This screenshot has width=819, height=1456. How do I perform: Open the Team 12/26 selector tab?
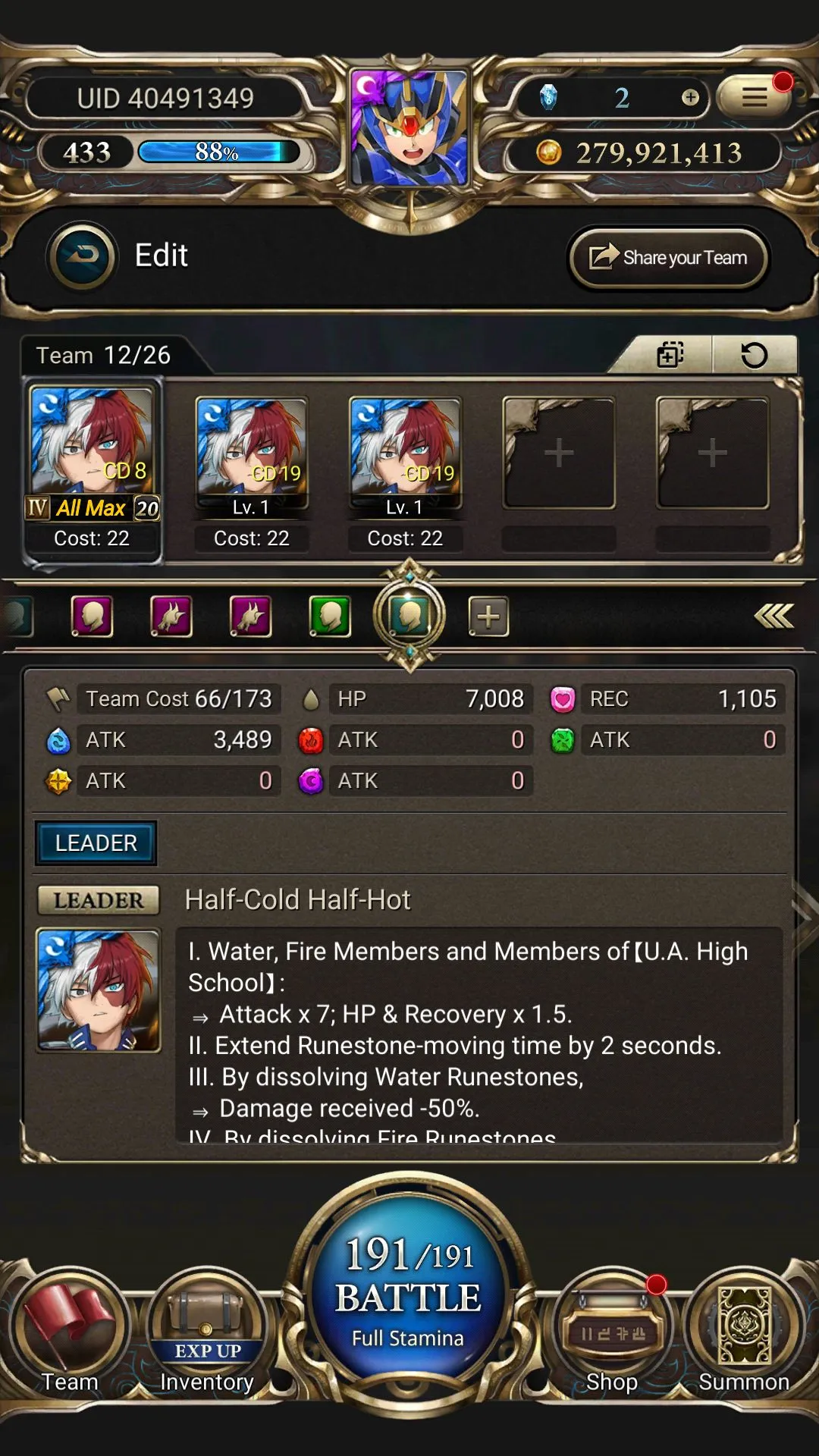point(104,355)
